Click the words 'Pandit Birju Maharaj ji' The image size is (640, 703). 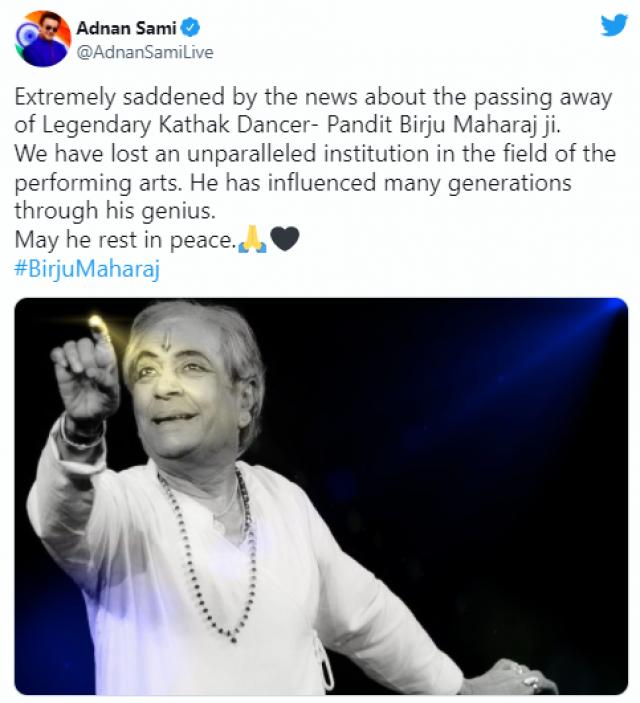click(x=444, y=125)
